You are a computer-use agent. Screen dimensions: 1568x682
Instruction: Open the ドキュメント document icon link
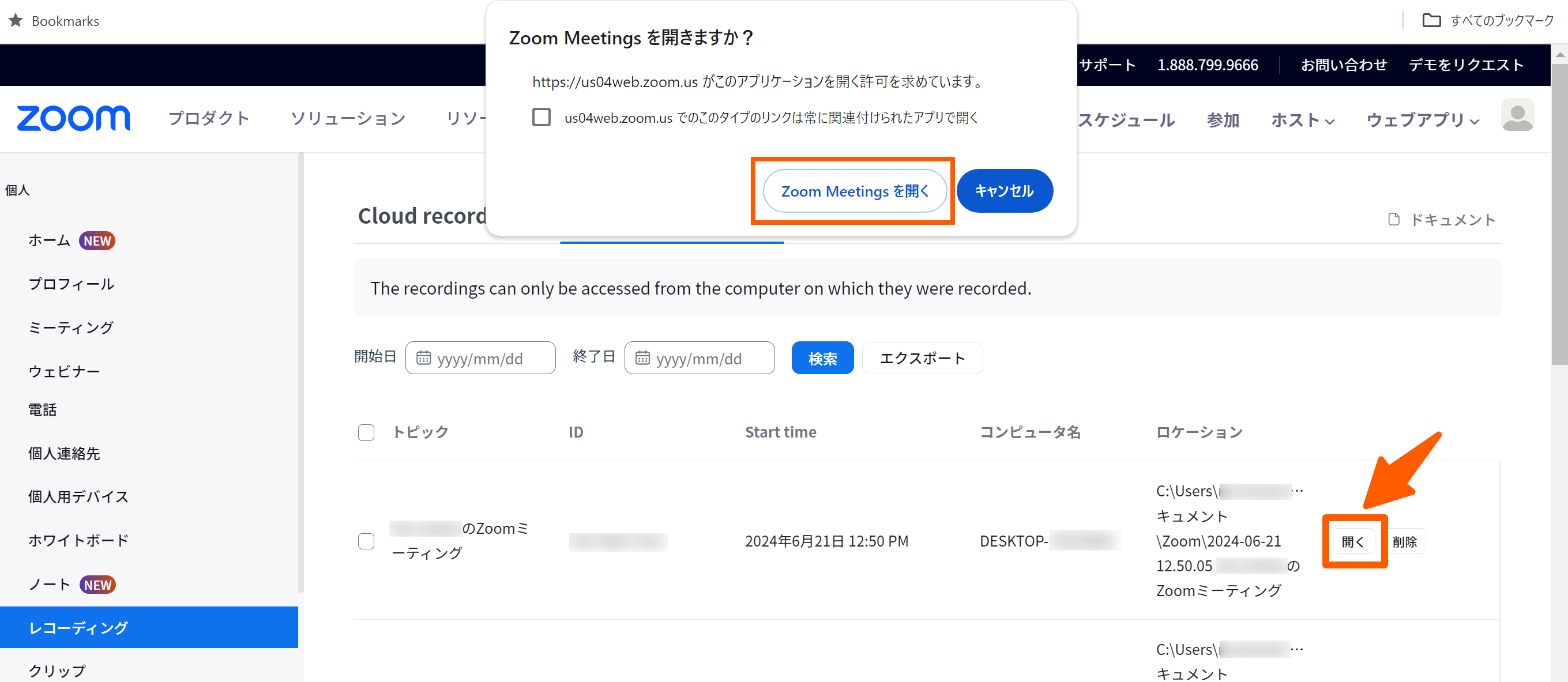tap(1393, 220)
